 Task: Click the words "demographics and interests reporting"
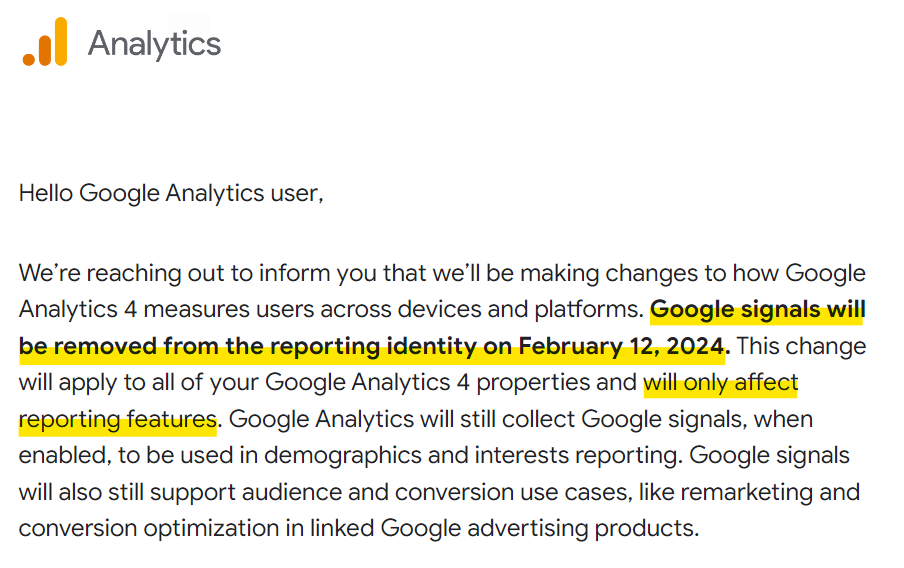pyautogui.click(x=470, y=456)
